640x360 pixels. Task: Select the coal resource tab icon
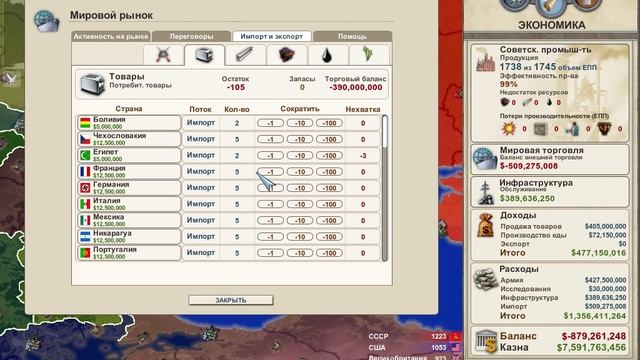click(287, 55)
